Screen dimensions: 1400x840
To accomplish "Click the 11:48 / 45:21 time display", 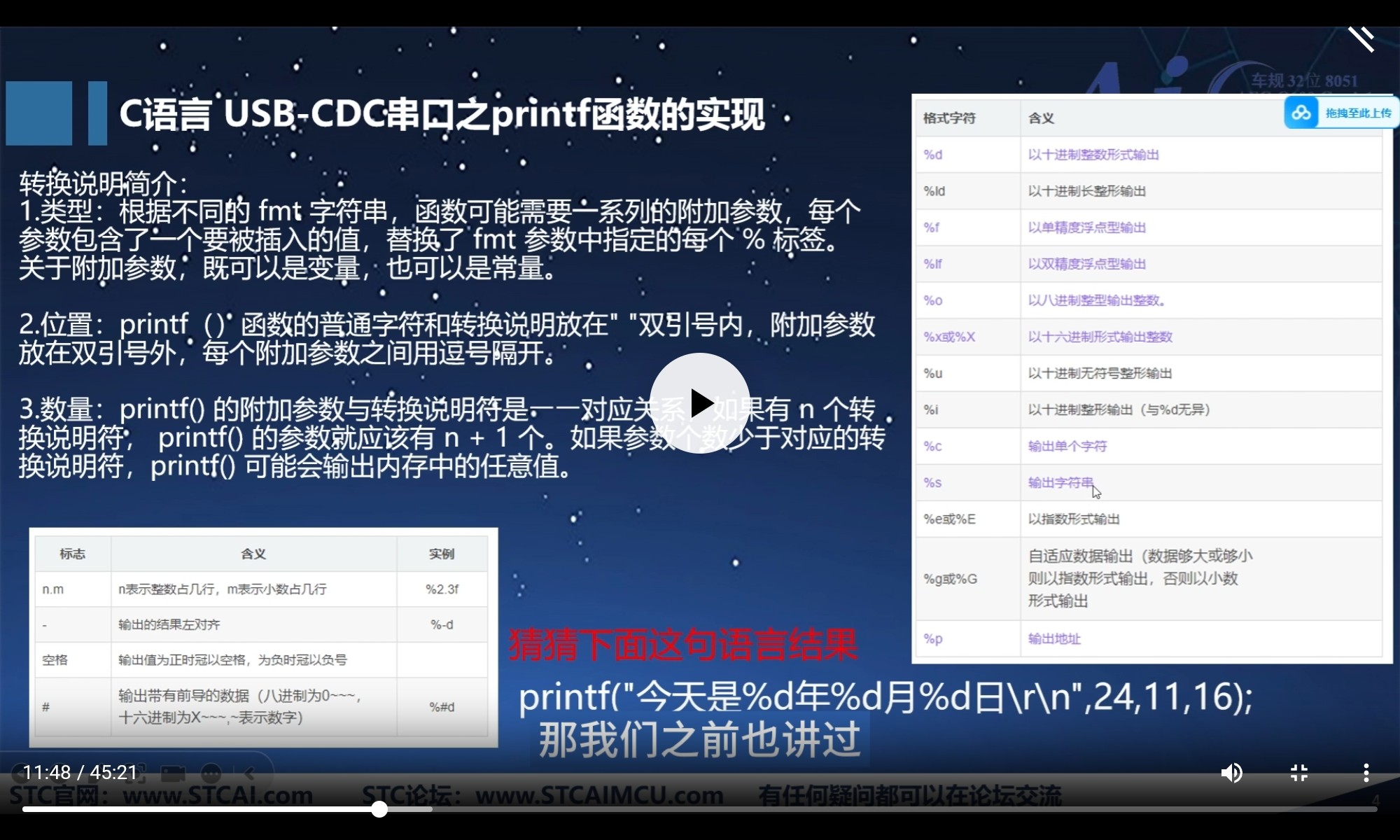I will (x=80, y=773).
